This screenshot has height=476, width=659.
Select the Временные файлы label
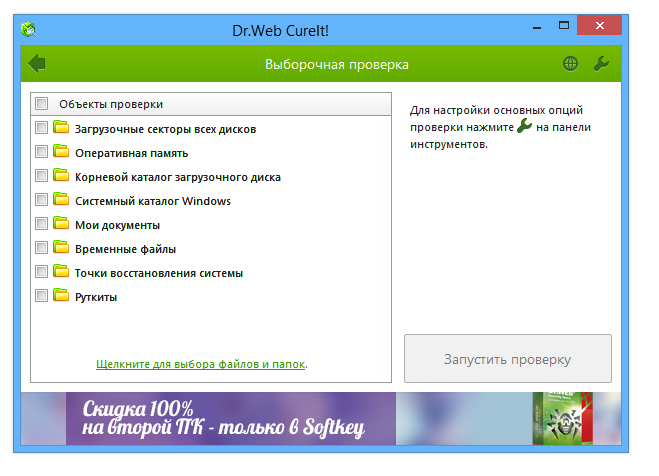tap(125, 249)
